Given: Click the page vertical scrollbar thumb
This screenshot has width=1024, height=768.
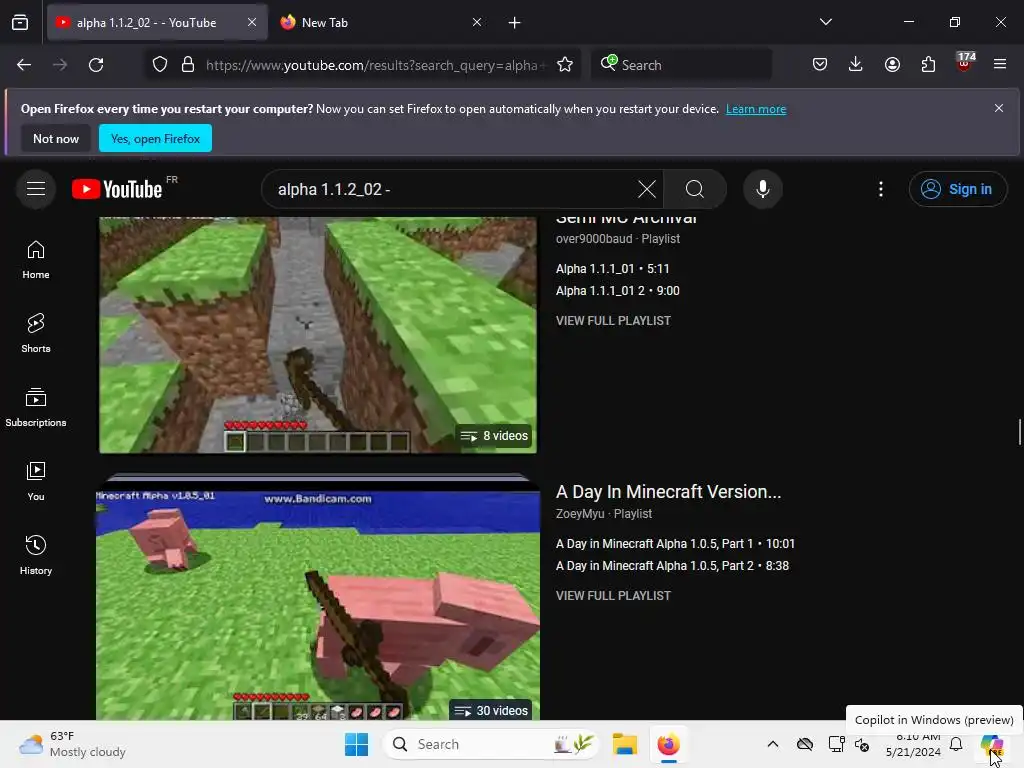Looking at the screenshot, I should [x=1019, y=432].
